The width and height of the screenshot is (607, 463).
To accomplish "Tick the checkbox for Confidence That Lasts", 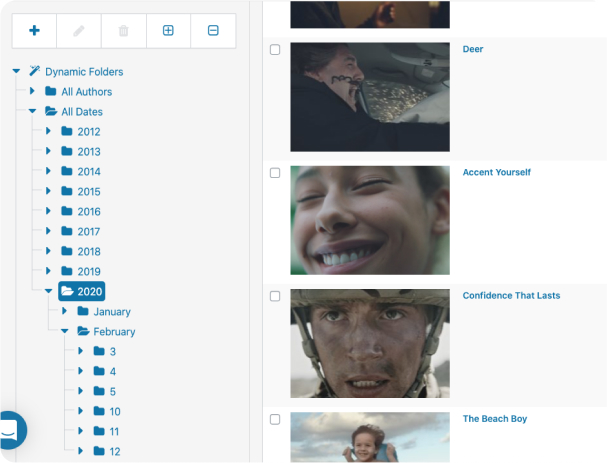I will (275, 296).
